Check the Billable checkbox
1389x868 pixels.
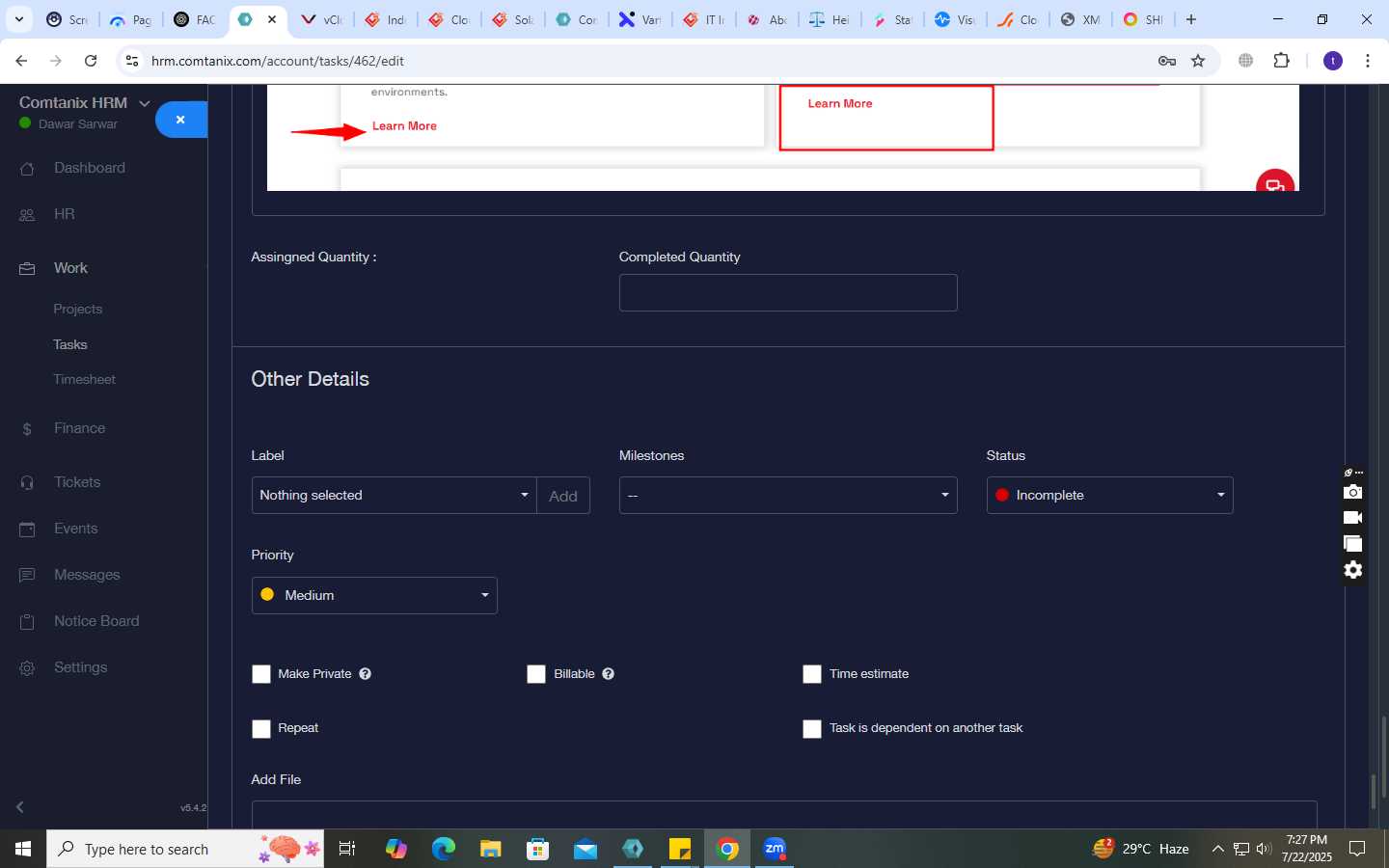(536, 674)
